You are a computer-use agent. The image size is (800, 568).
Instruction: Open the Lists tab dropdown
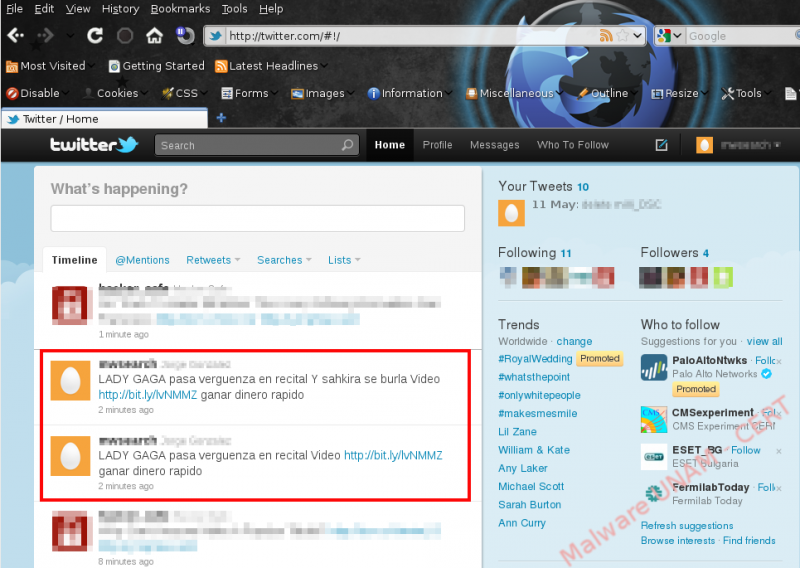click(x=344, y=260)
